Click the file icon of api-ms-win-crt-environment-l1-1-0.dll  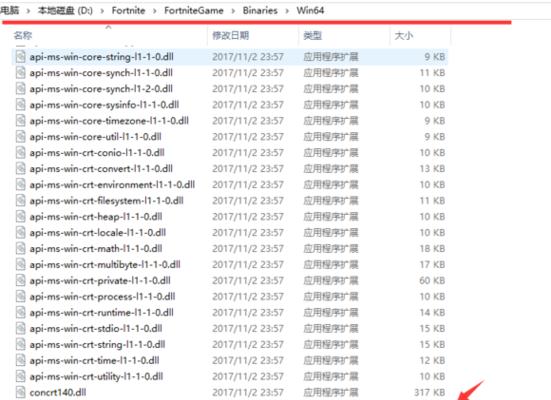(x=21, y=185)
